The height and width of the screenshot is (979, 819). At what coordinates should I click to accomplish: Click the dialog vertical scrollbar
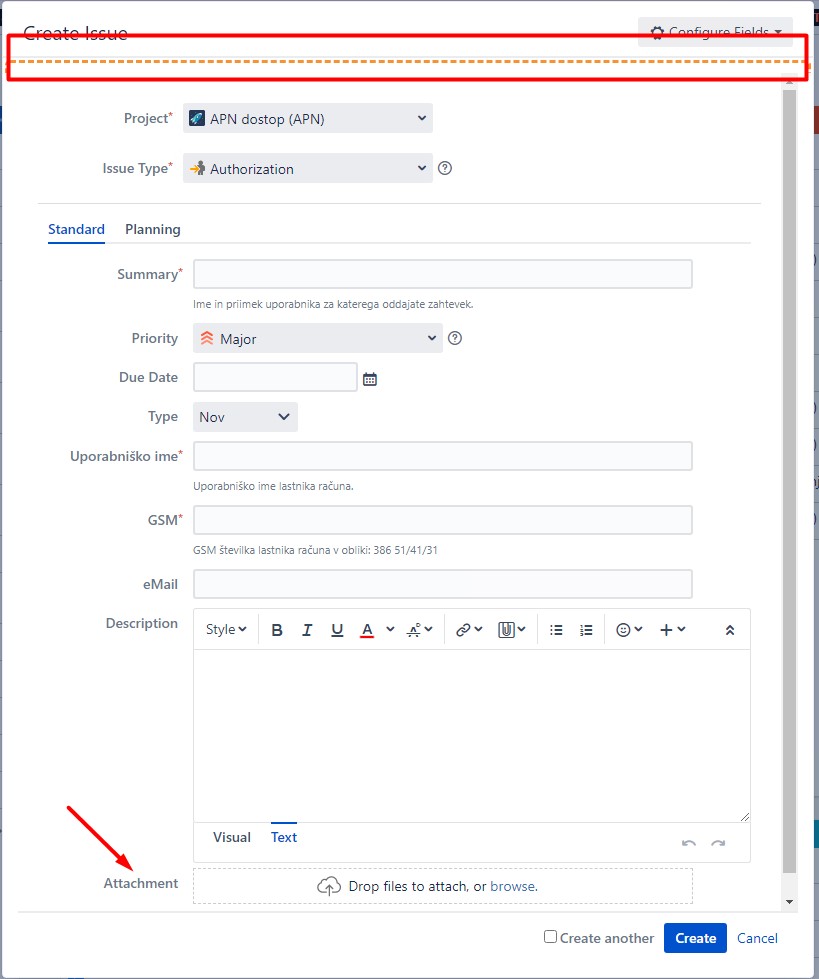pos(790,481)
